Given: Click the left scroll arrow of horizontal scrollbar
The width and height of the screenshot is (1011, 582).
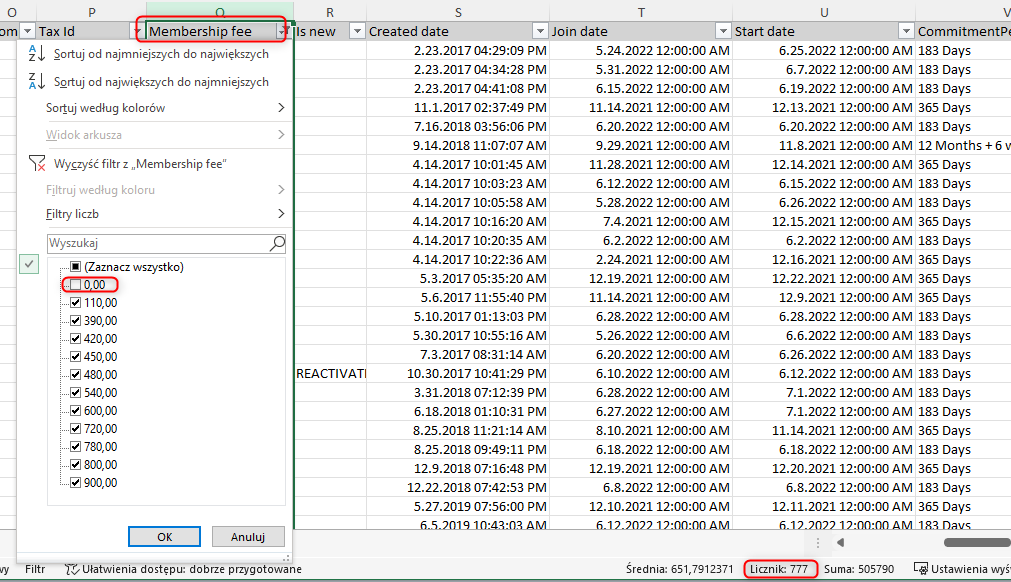Looking at the screenshot, I should (841, 542).
